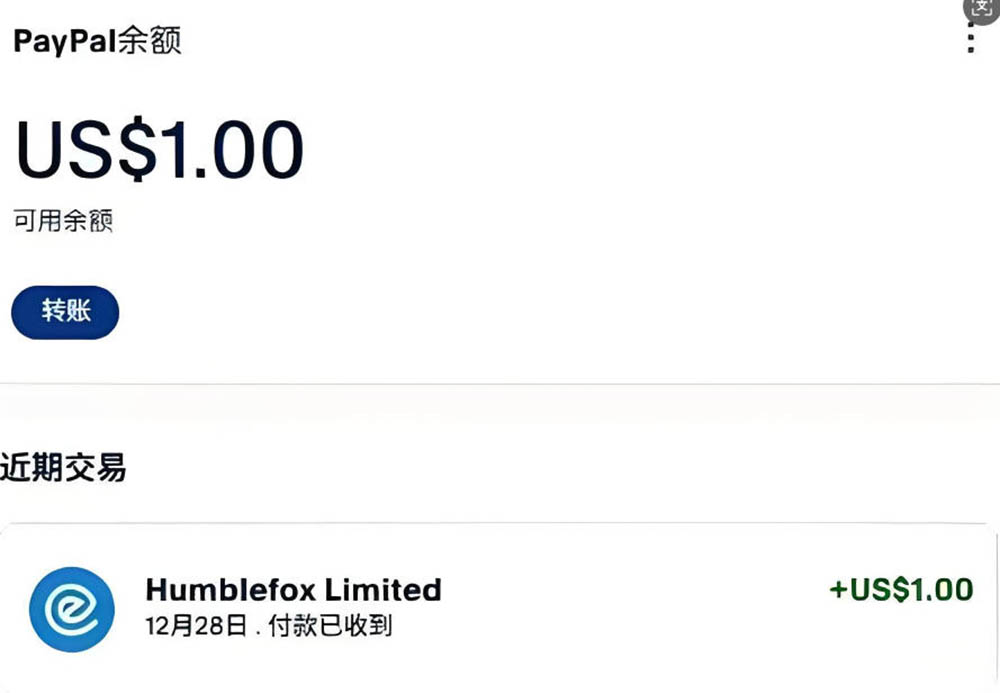
Task: Click the blue Humblefox Limited logo
Action: coord(71,608)
